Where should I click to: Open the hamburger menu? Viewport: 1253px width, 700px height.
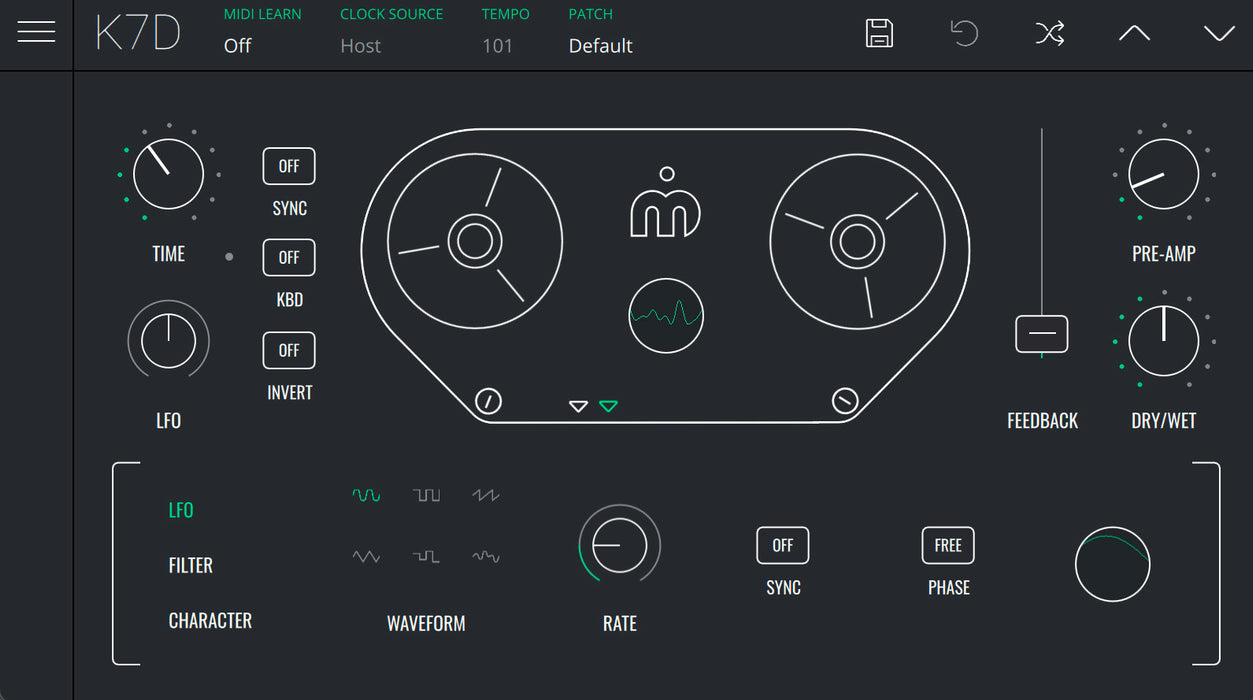(x=36, y=32)
